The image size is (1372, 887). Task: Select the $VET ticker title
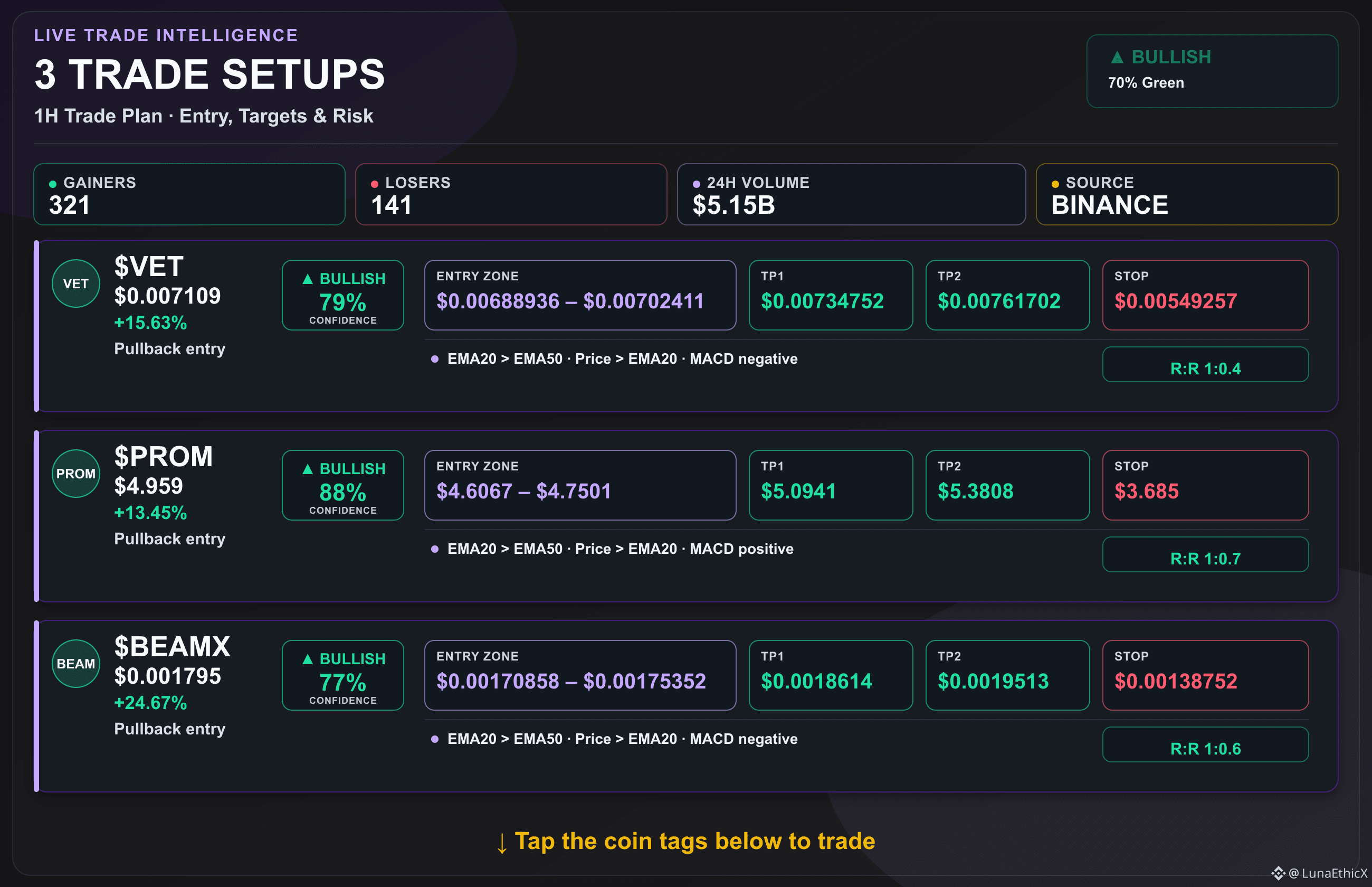tap(148, 267)
